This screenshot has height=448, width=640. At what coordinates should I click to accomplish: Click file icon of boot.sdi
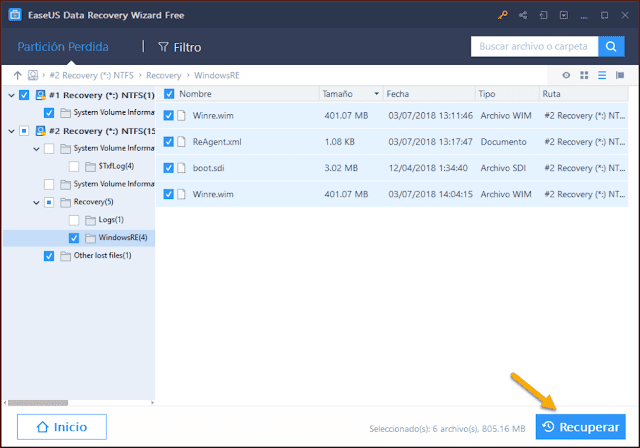click(x=181, y=168)
